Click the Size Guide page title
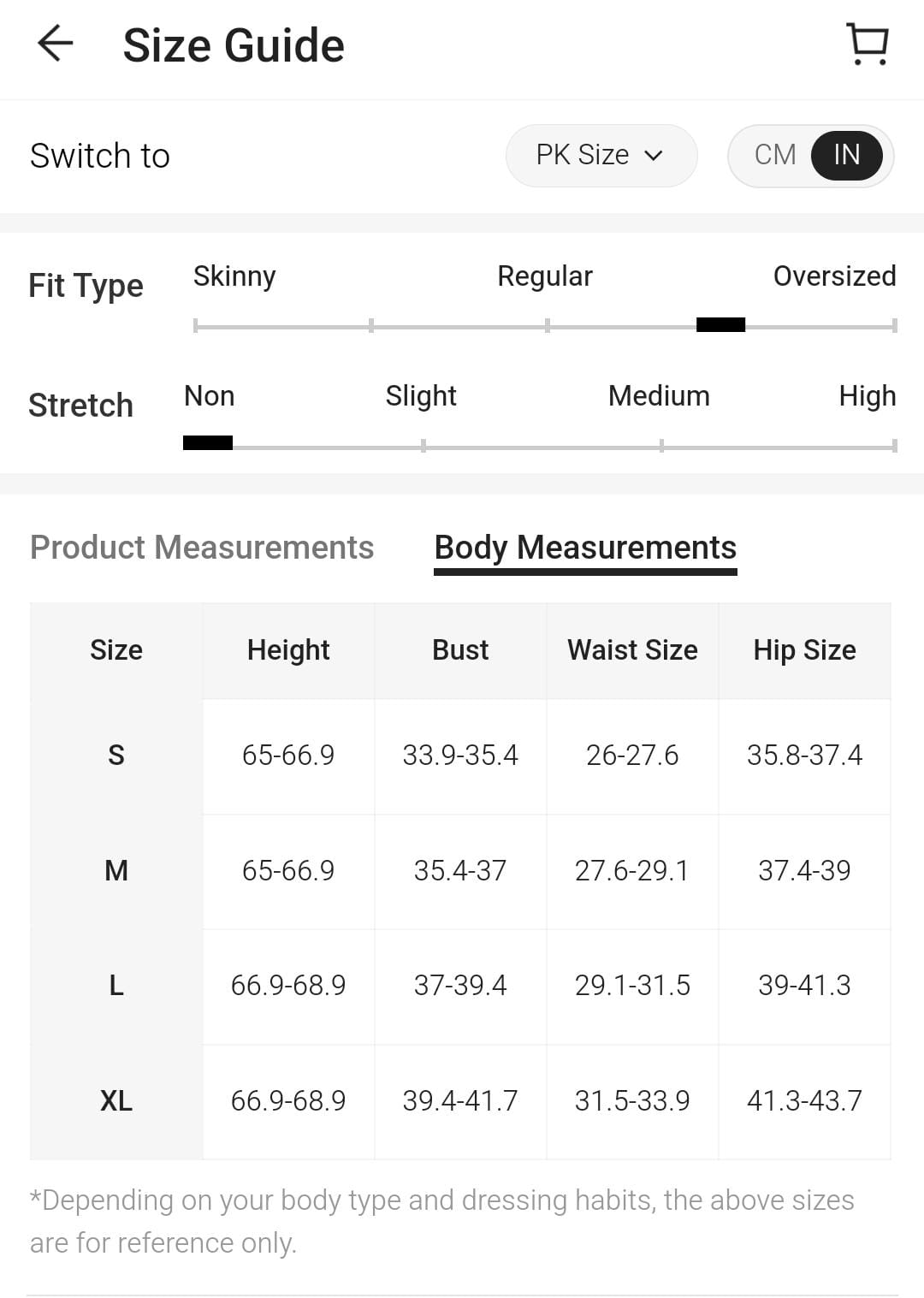The height and width of the screenshot is (1298, 924). 234,45
